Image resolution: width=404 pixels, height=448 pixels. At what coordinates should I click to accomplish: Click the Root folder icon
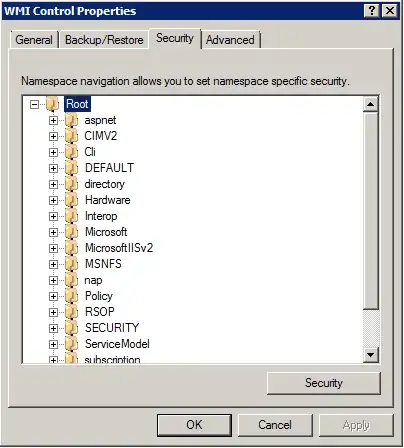52,104
